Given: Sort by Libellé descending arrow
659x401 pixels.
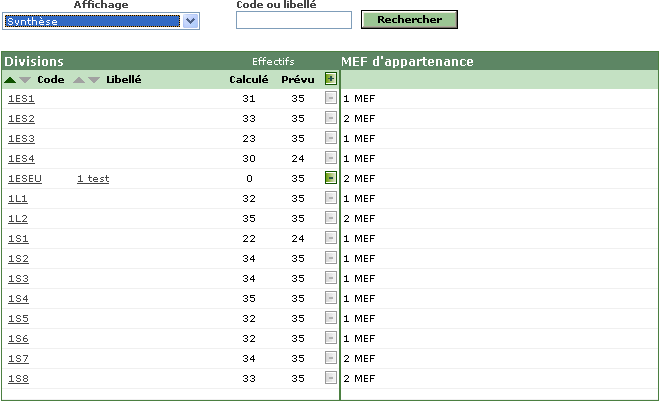Looking at the screenshot, I should [x=94, y=80].
